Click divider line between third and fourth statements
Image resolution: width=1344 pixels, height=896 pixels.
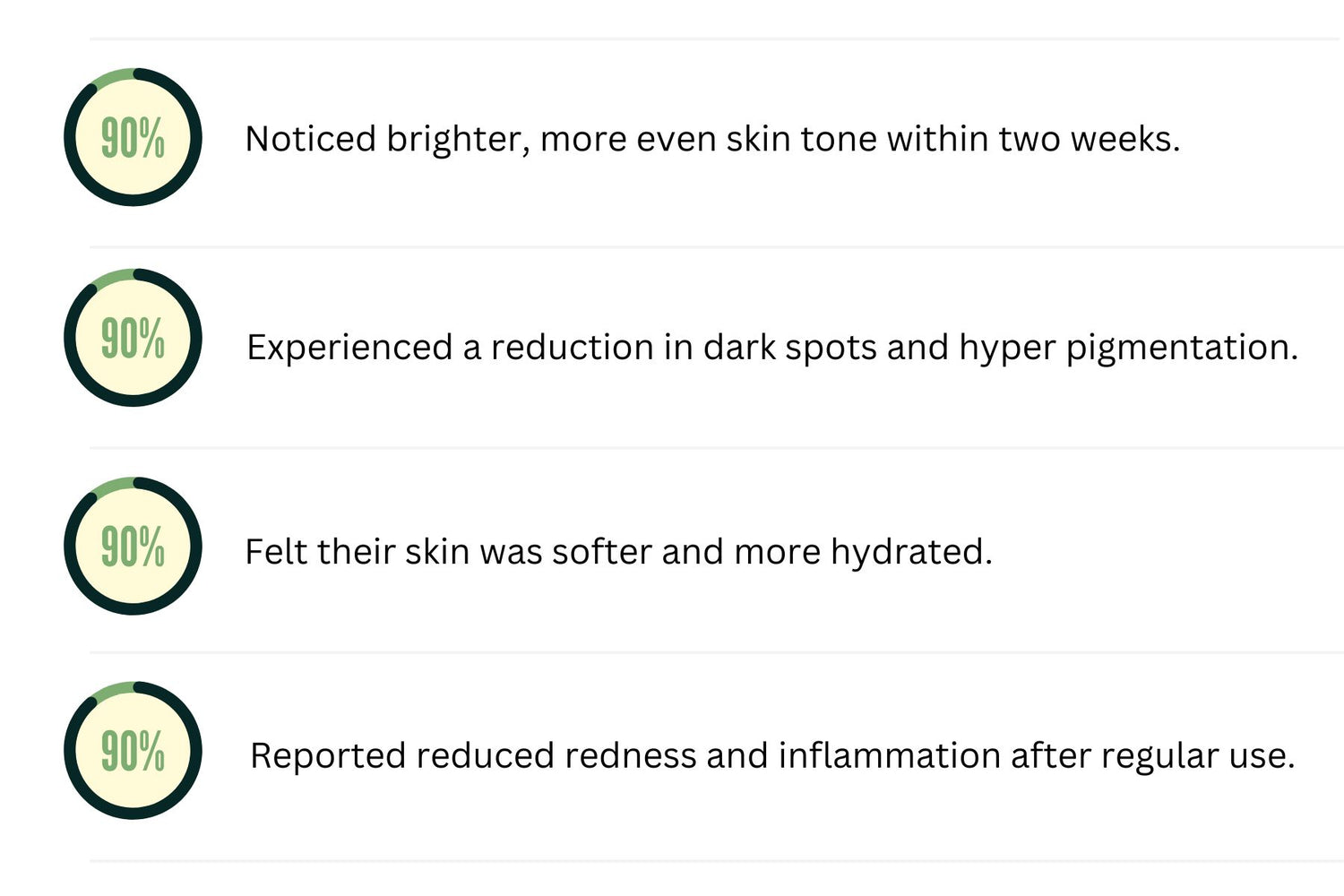715,652
